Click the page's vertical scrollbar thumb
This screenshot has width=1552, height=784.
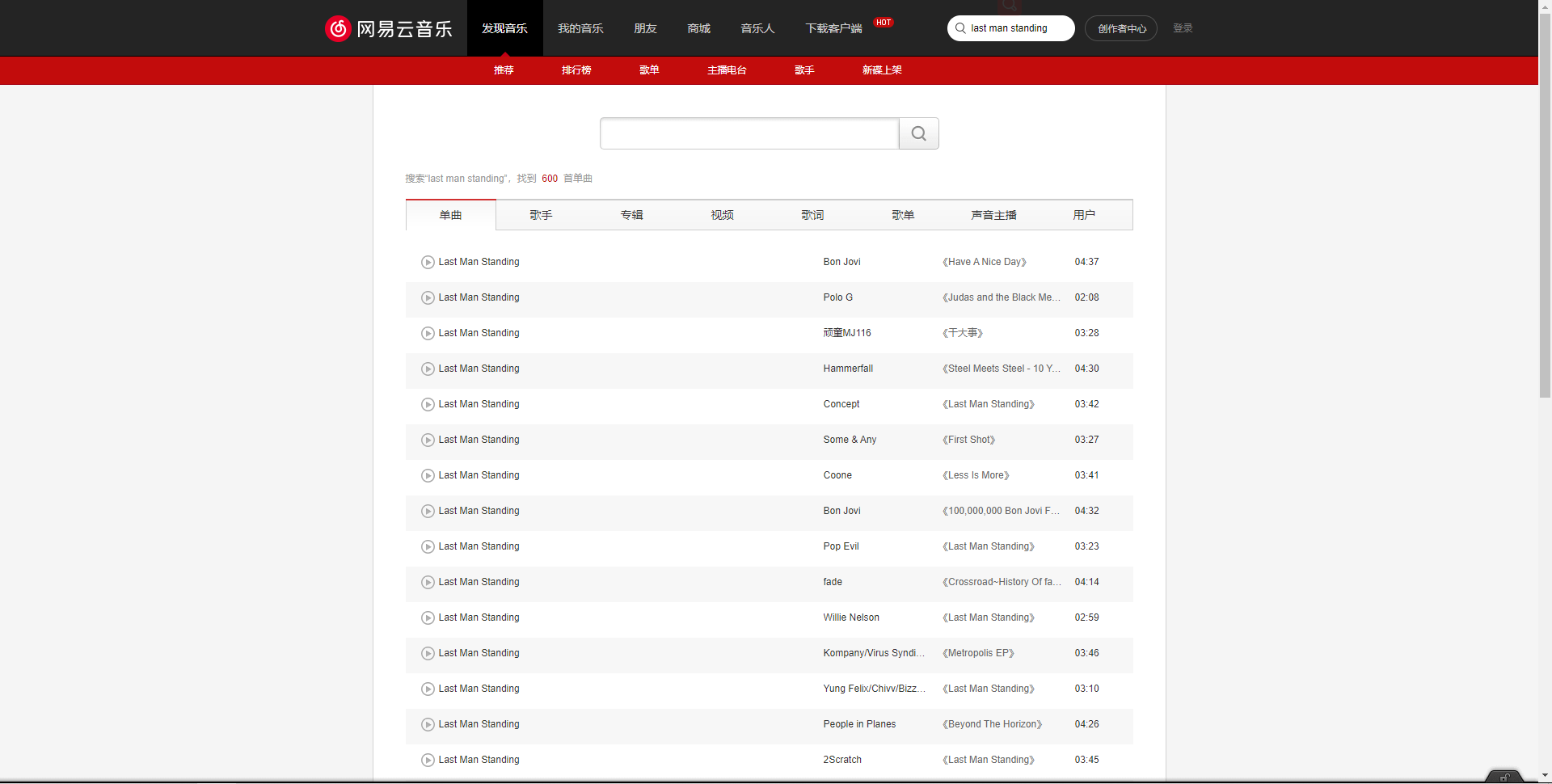pos(1545,204)
